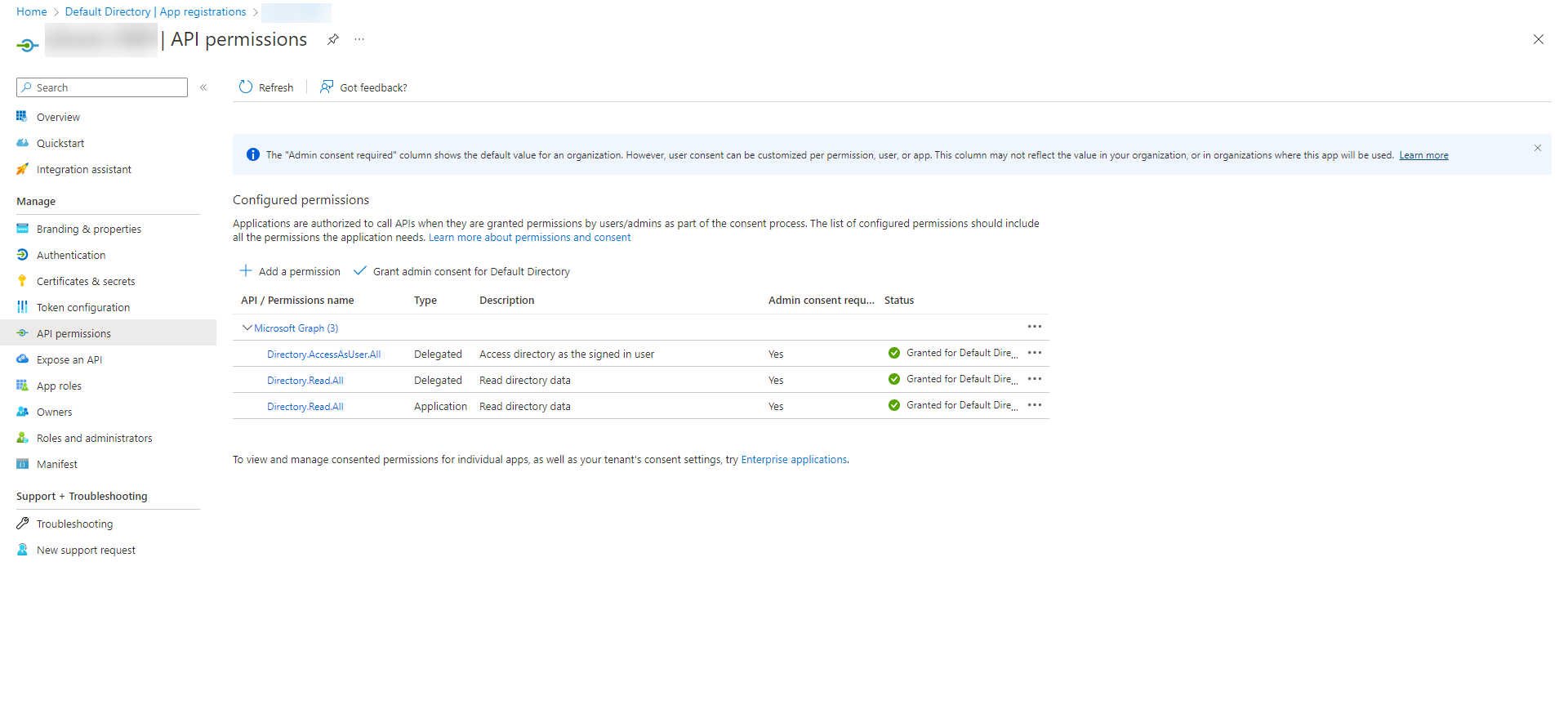
Task: Click the Refresh icon in toolbar
Action: [246, 87]
